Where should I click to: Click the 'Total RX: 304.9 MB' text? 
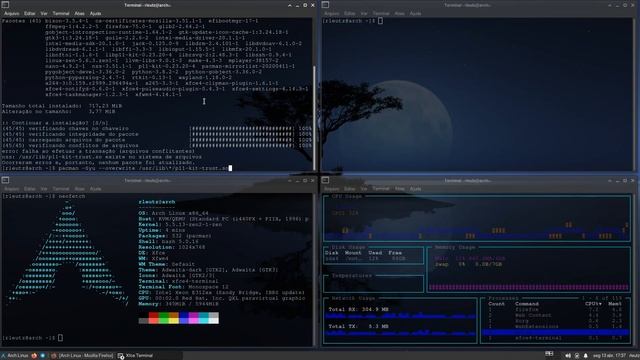359,309
